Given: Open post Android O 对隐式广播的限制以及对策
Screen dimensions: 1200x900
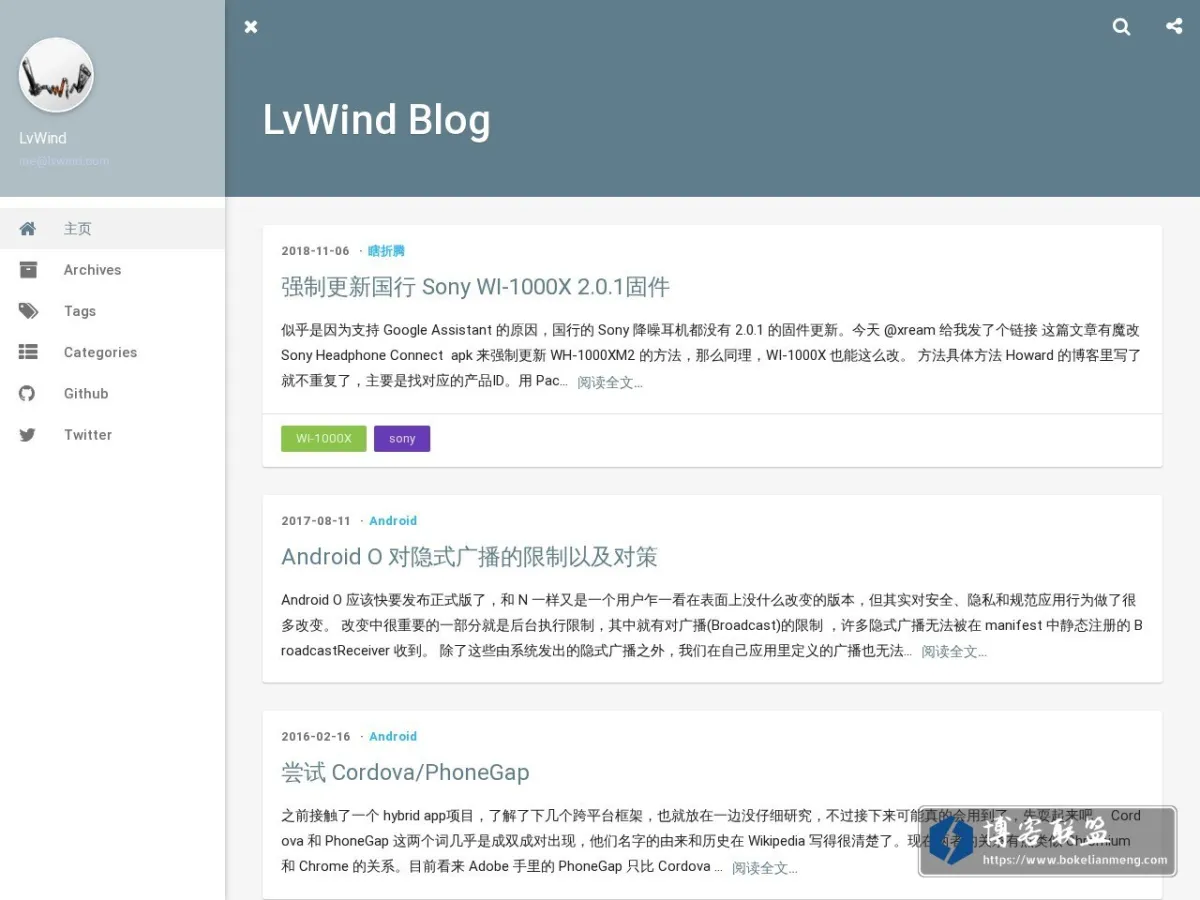Looking at the screenshot, I should (469, 557).
